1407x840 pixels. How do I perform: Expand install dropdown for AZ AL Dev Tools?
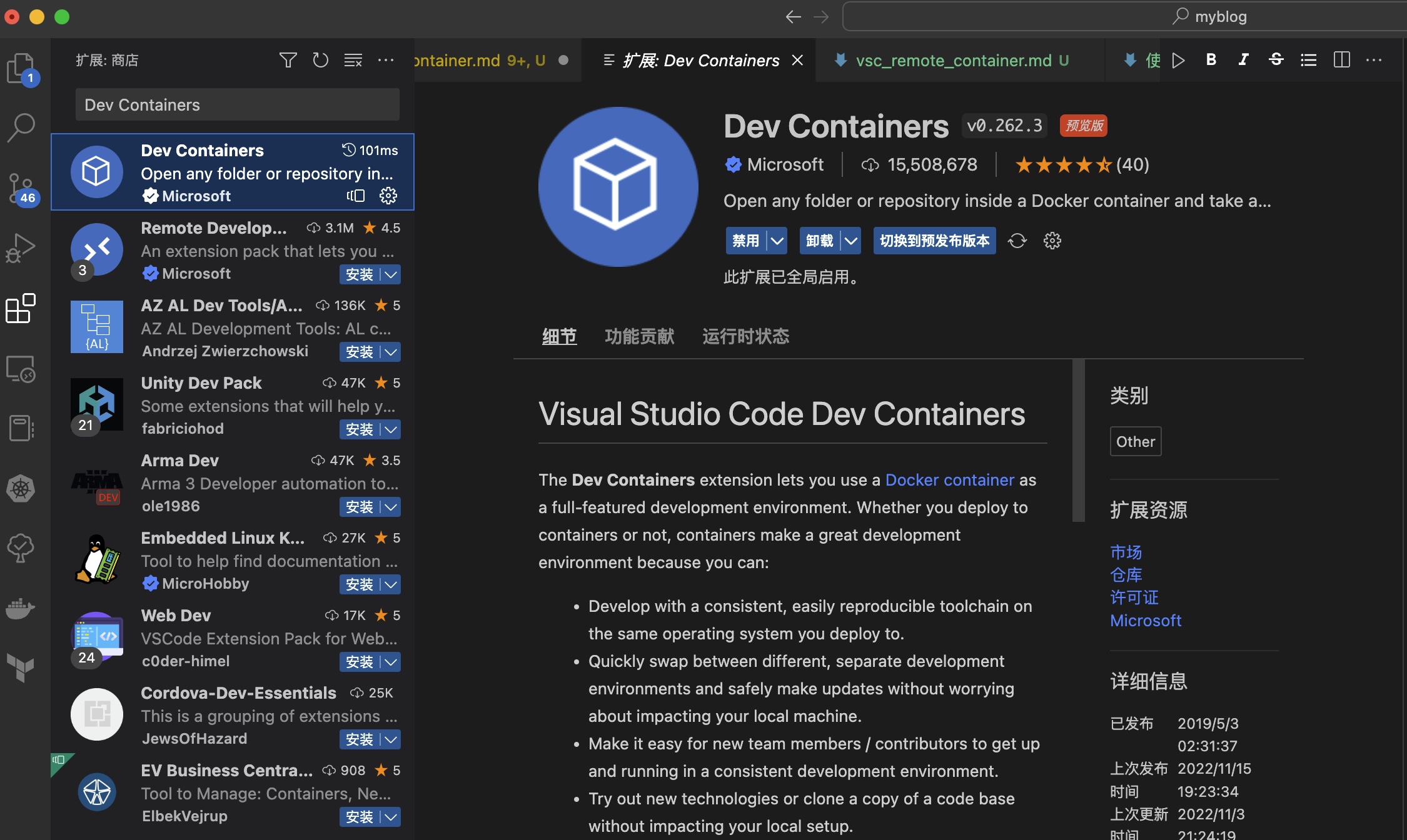[x=391, y=352]
